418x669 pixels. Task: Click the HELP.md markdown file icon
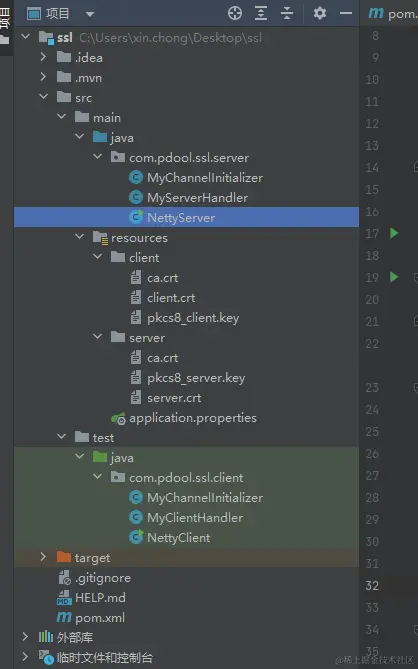[x=64, y=597]
